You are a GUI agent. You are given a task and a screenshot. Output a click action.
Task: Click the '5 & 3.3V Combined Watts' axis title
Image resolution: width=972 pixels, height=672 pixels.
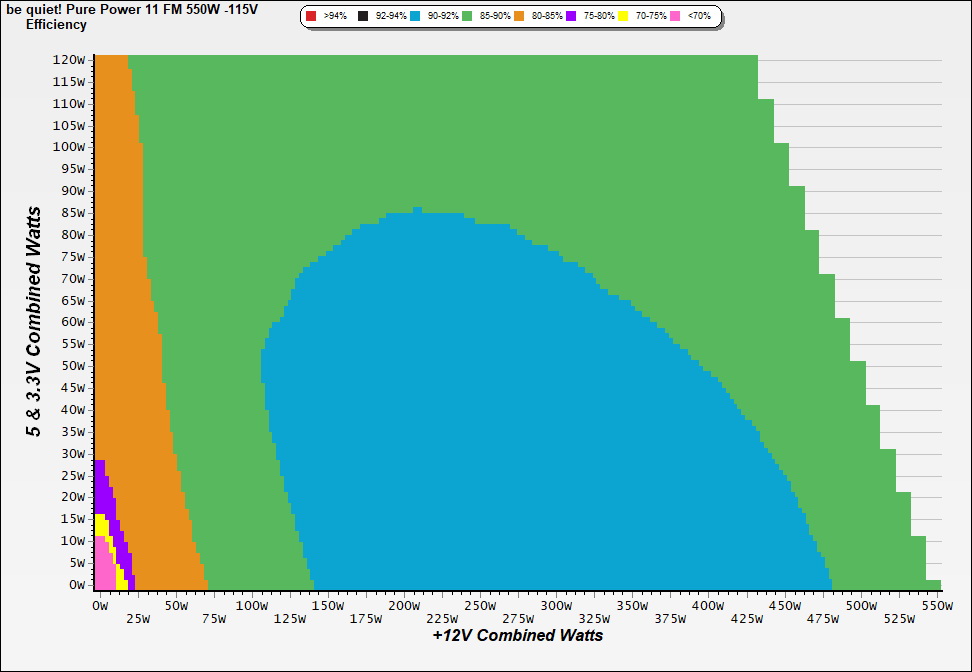(x=34, y=322)
